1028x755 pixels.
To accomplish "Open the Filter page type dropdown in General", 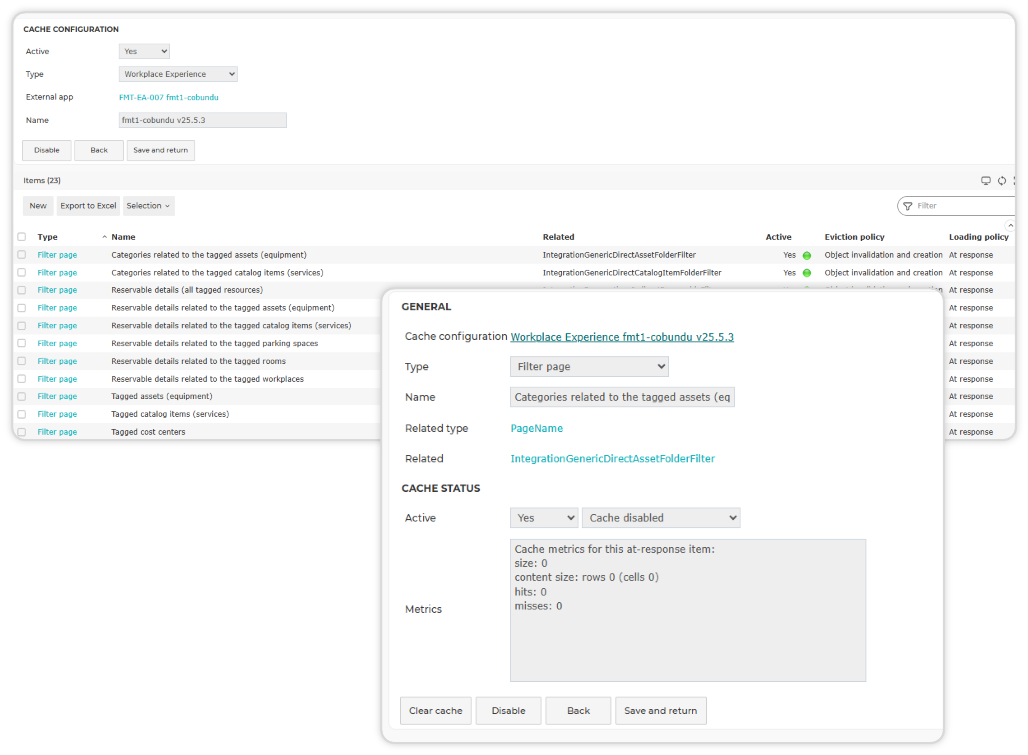I will click(589, 366).
